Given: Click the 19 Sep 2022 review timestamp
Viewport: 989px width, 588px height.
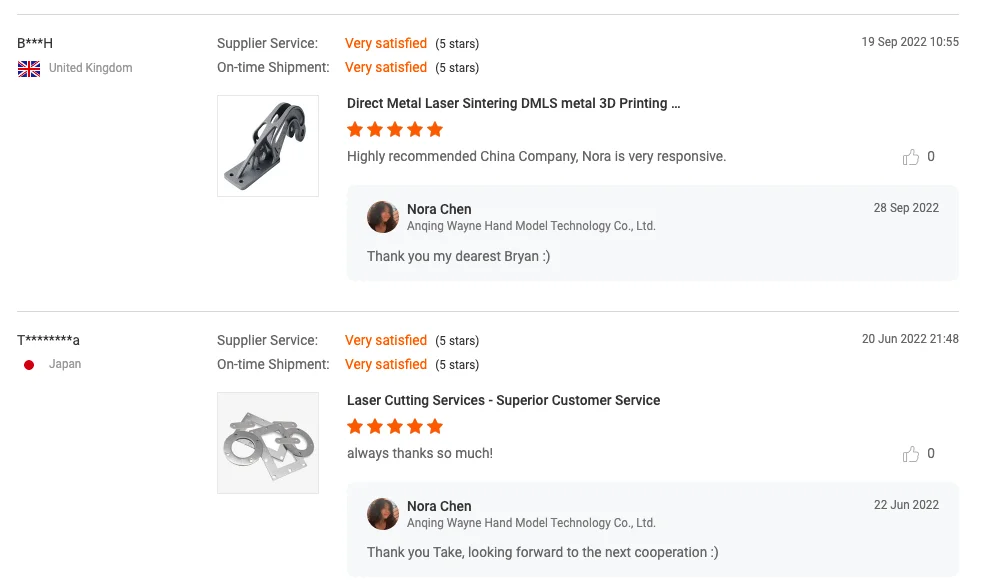Looking at the screenshot, I should point(910,42).
